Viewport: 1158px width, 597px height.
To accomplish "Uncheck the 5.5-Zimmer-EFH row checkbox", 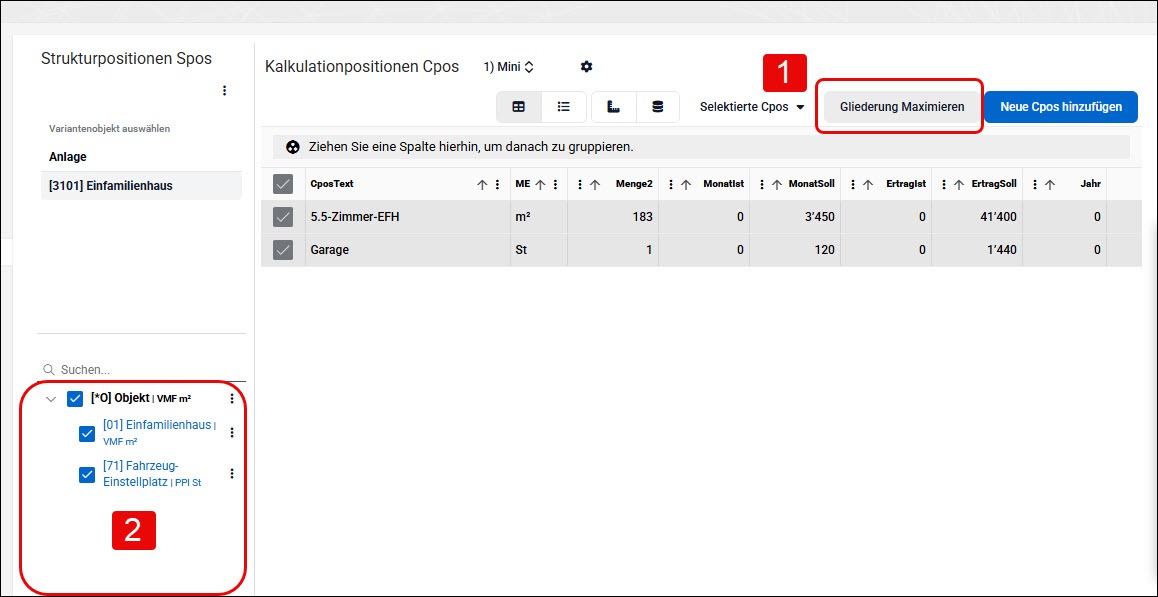I will (x=283, y=217).
